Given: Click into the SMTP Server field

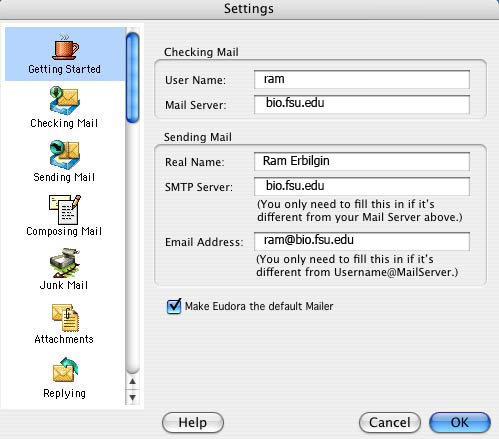Looking at the screenshot, I should [362, 186].
